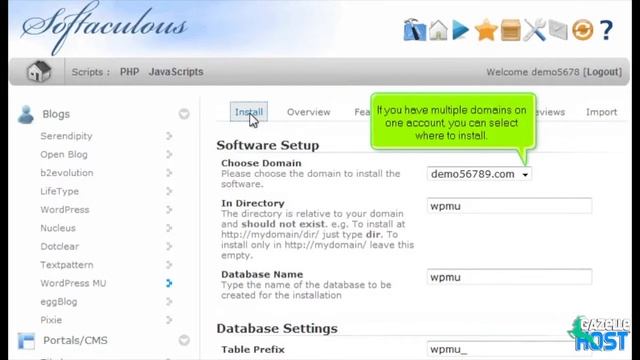Screen dimensions: 640x360
Task: Open Open Blog script link
Action: tap(64, 155)
